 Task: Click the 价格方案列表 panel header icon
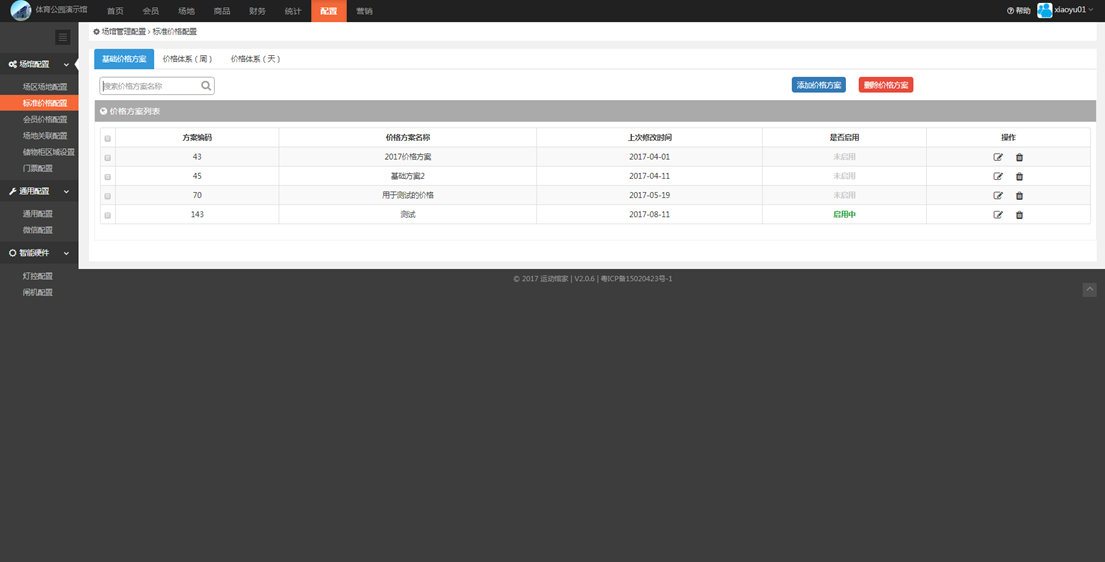pos(104,111)
